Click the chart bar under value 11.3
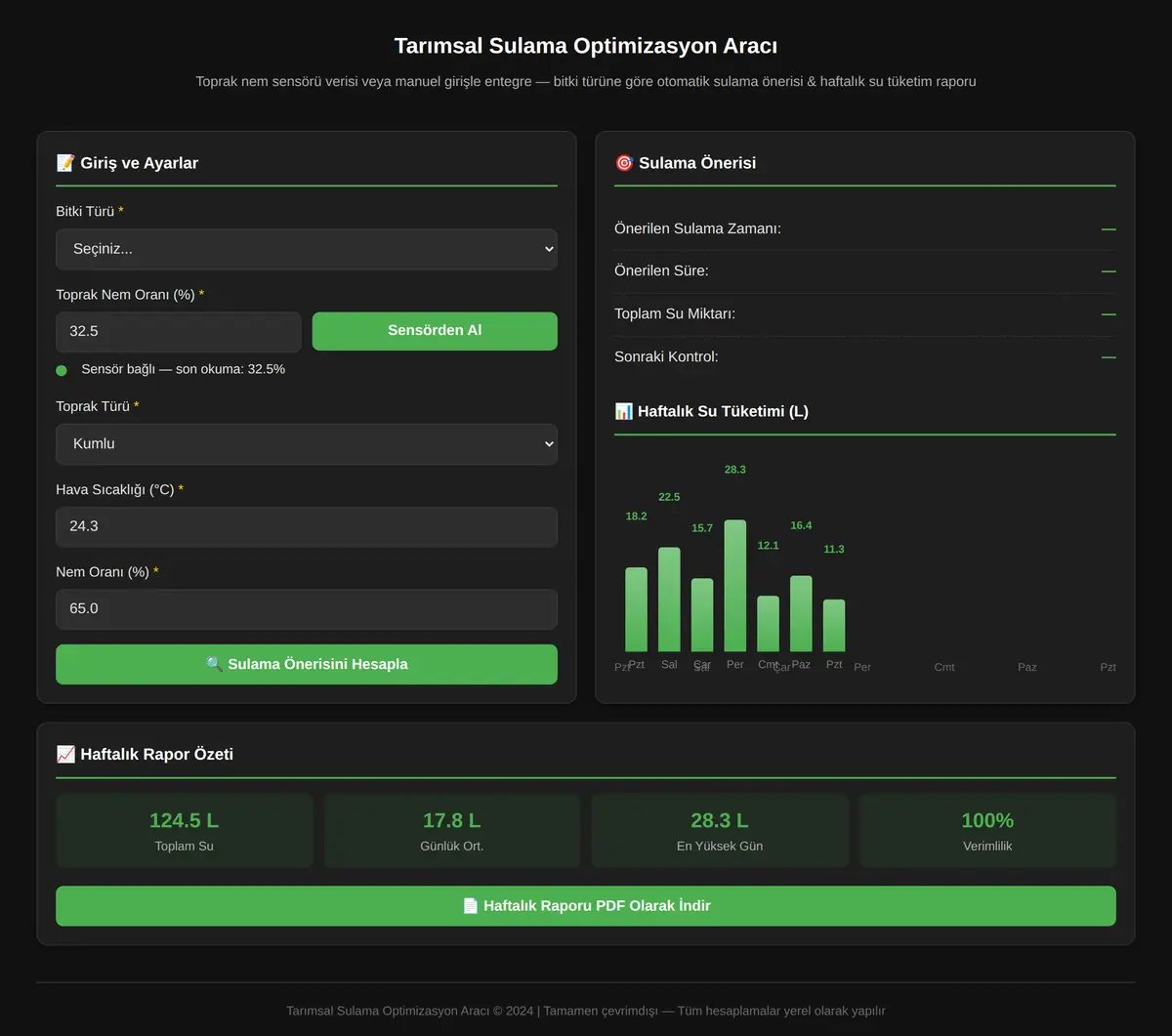Viewport: 1172px width, 1036px height. coord(834,626)
